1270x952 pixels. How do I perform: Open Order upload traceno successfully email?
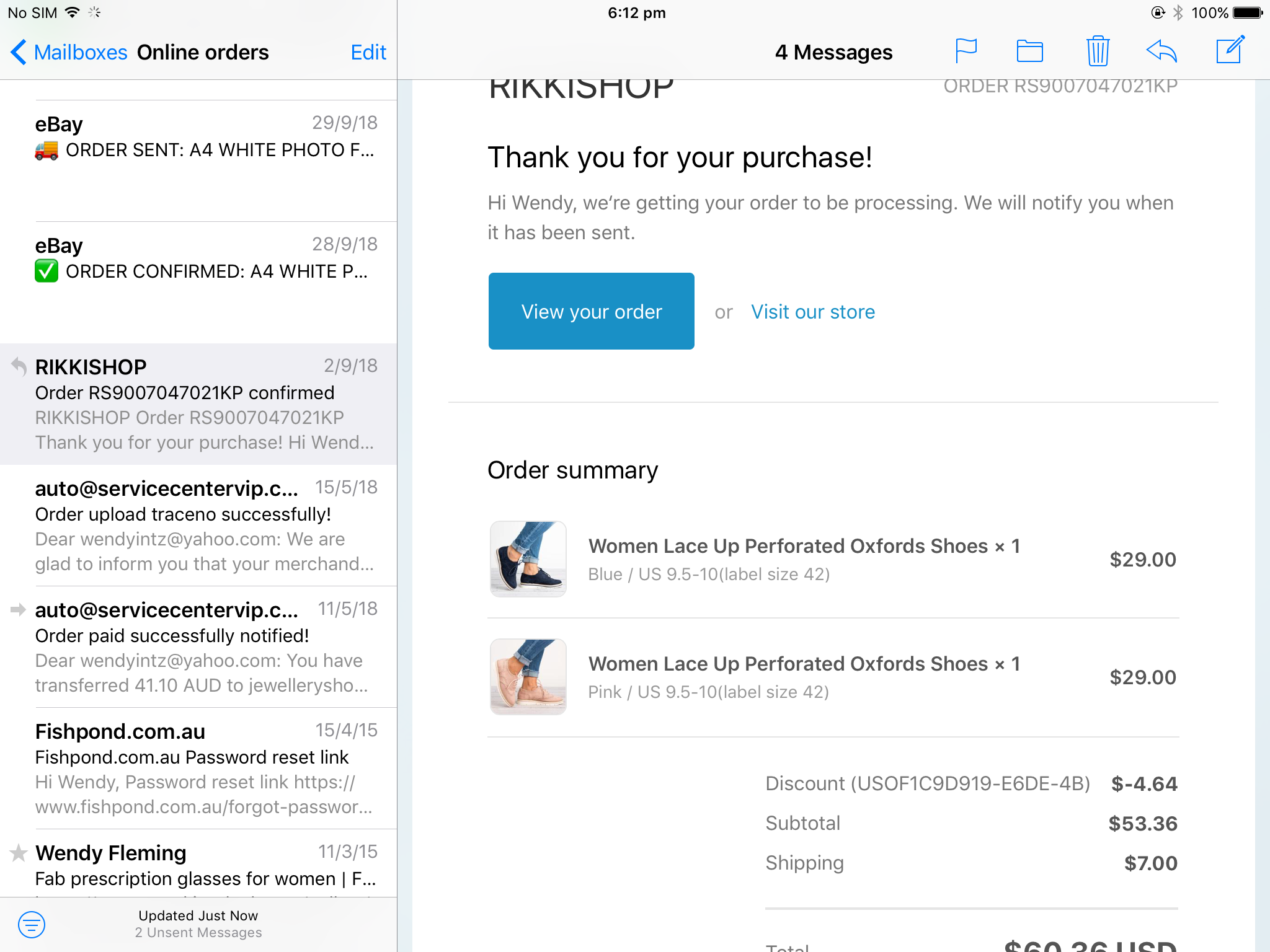[198, 525]
